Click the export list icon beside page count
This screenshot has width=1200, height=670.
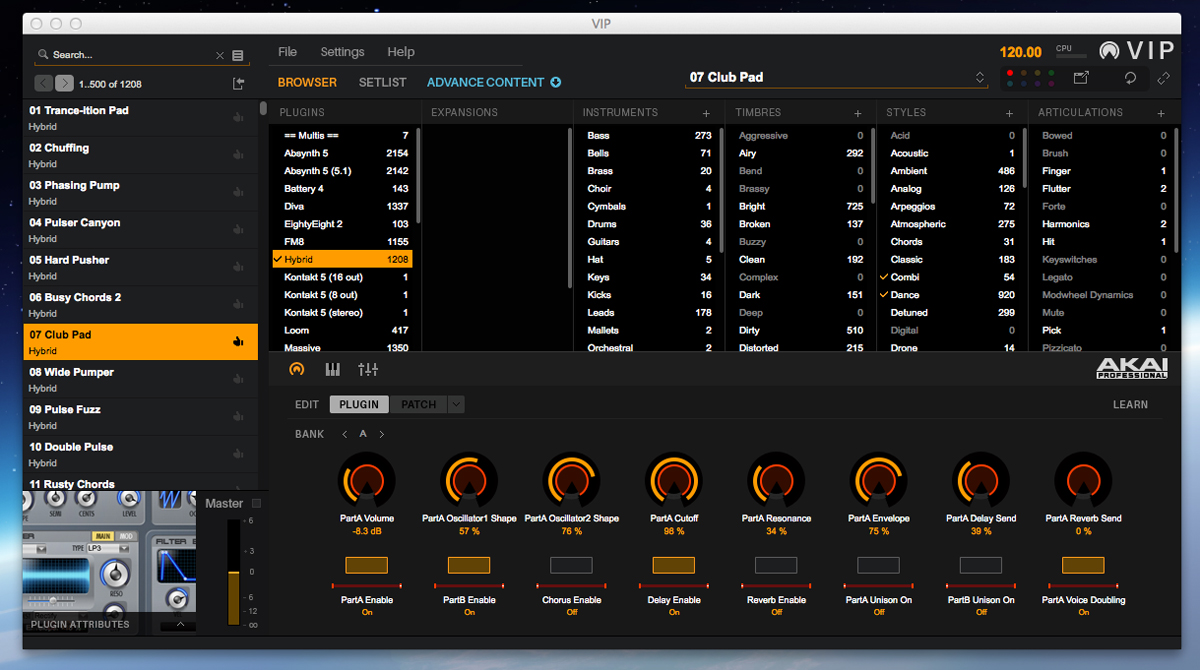click(x=238, y=84)
